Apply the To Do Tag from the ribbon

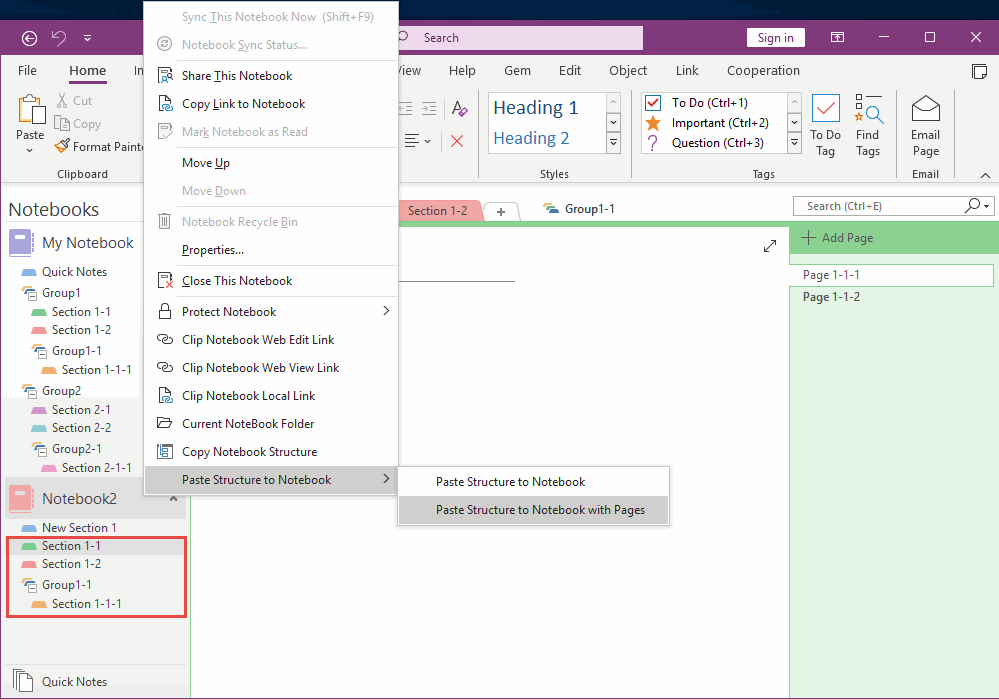(x=825, y=121)
